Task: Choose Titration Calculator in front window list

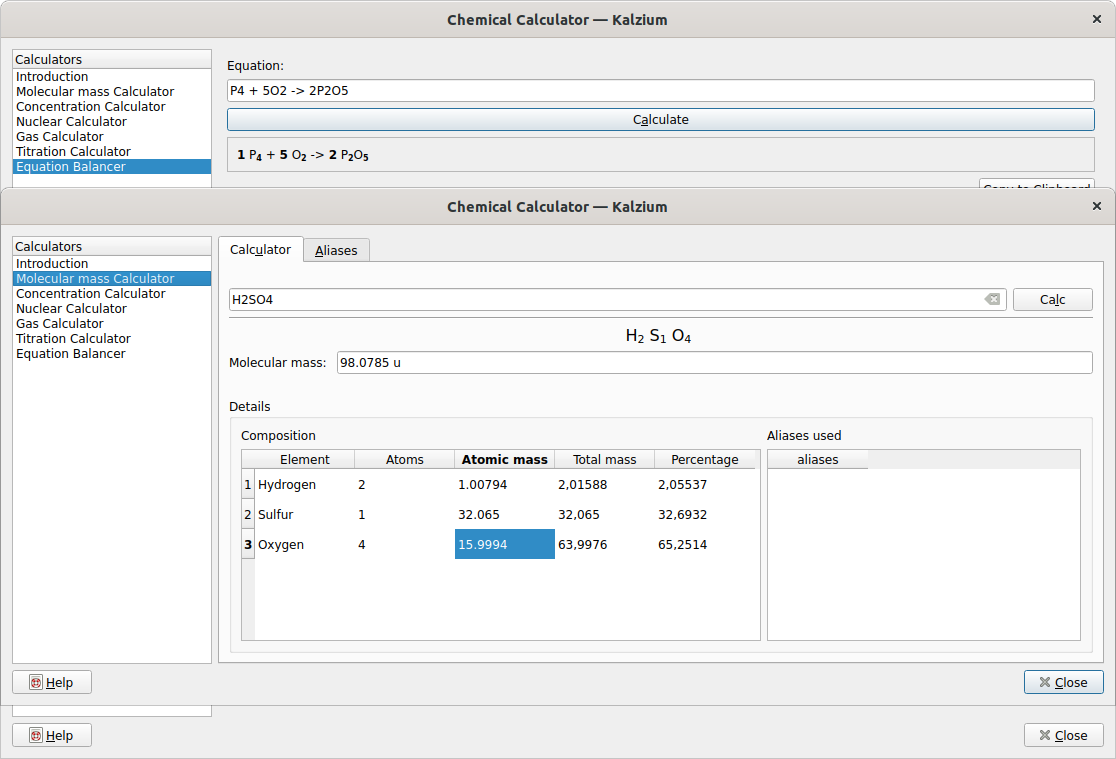Action: pyautogui.click(x=73, y=339)
